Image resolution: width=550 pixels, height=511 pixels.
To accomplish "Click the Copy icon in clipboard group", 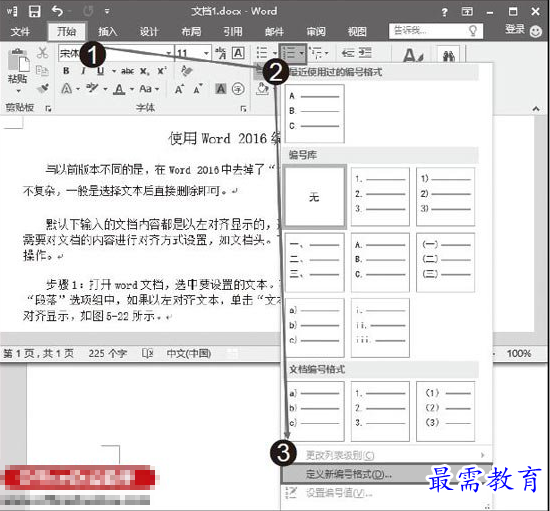I will coord(42,71).
